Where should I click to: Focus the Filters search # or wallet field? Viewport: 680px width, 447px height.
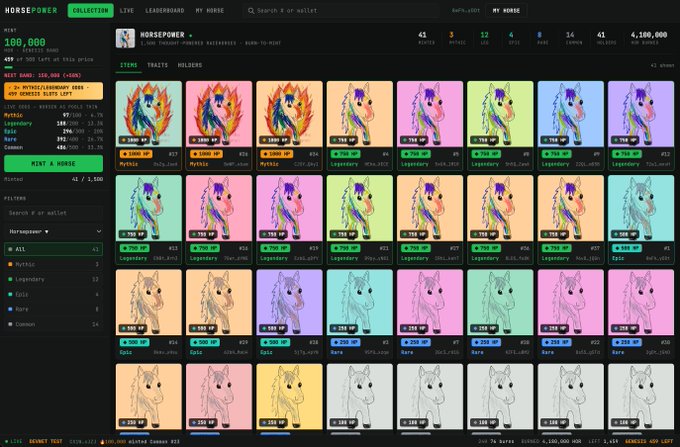(x=53, y=213)
